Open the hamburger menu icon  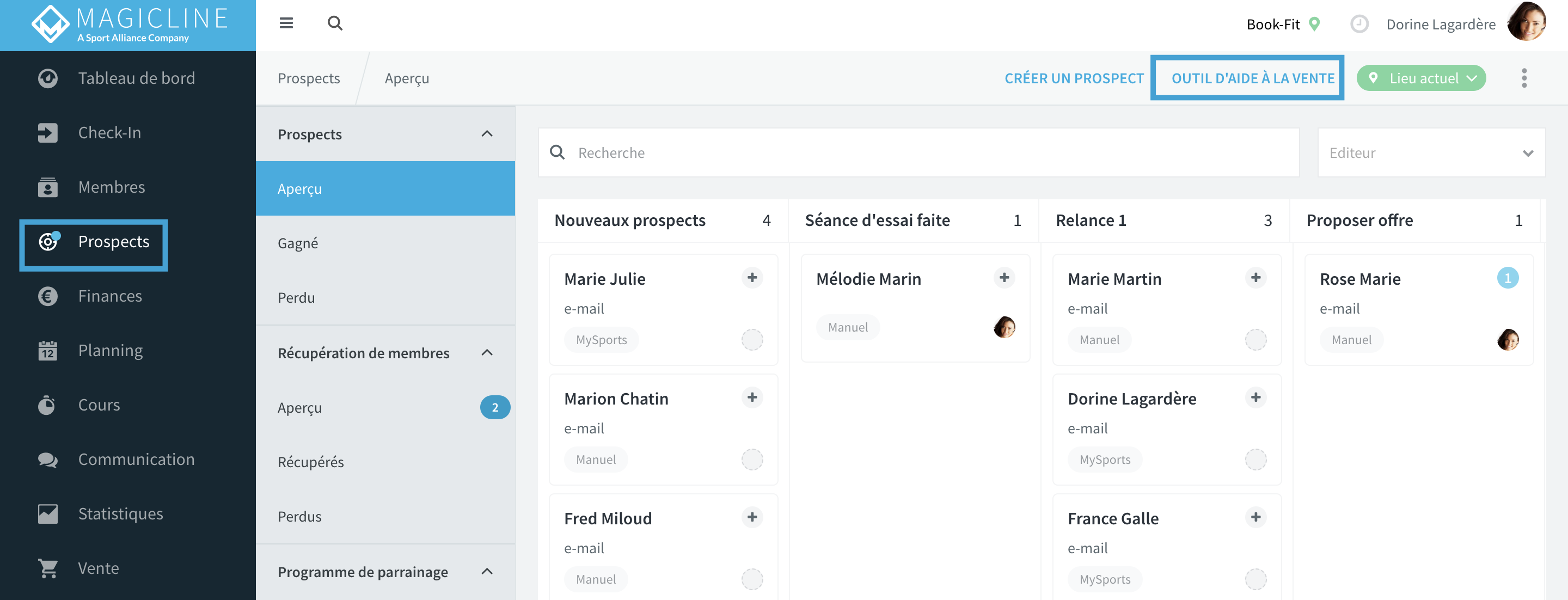click(x=286, y=23)
